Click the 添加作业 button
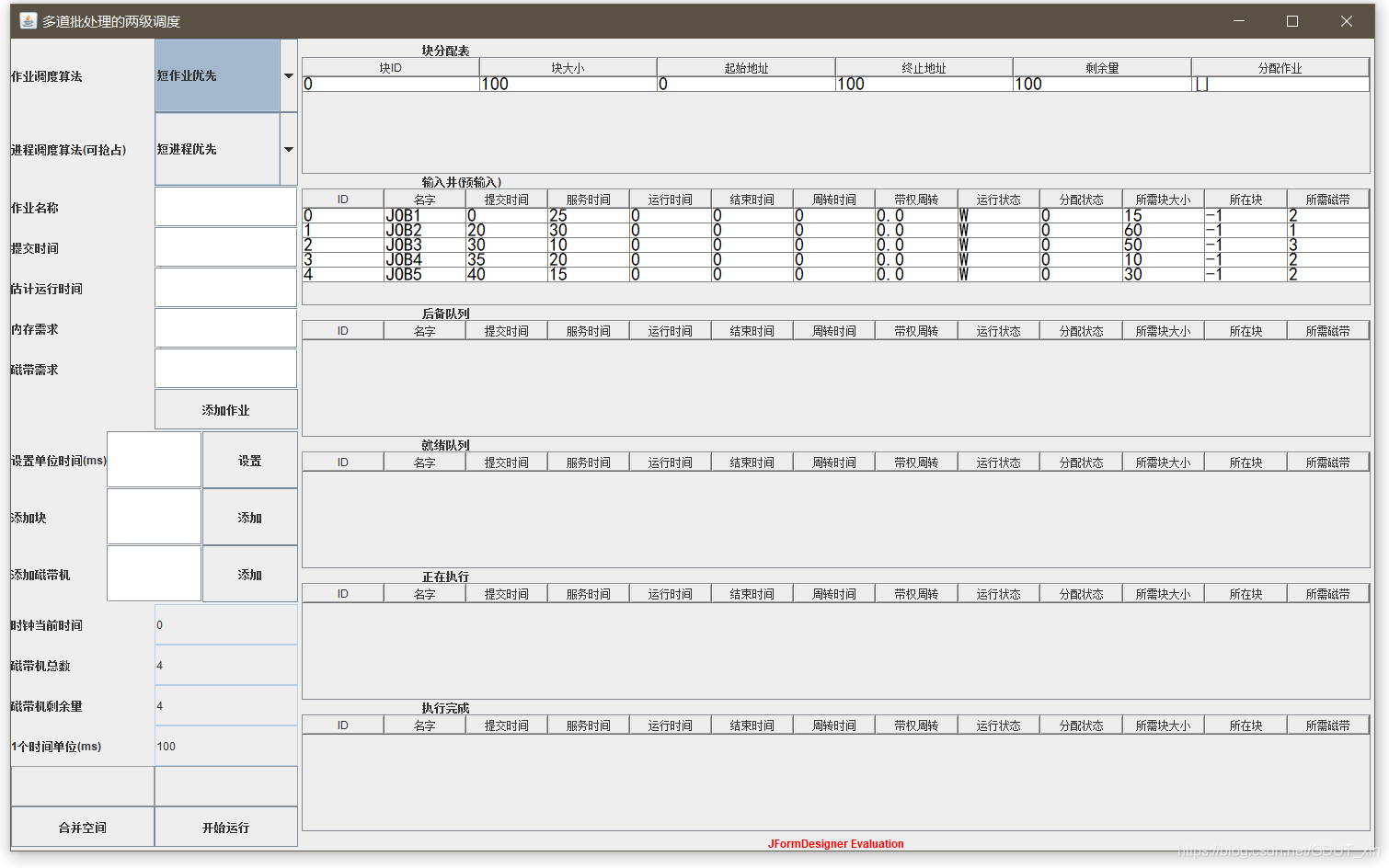 [226, 409]
